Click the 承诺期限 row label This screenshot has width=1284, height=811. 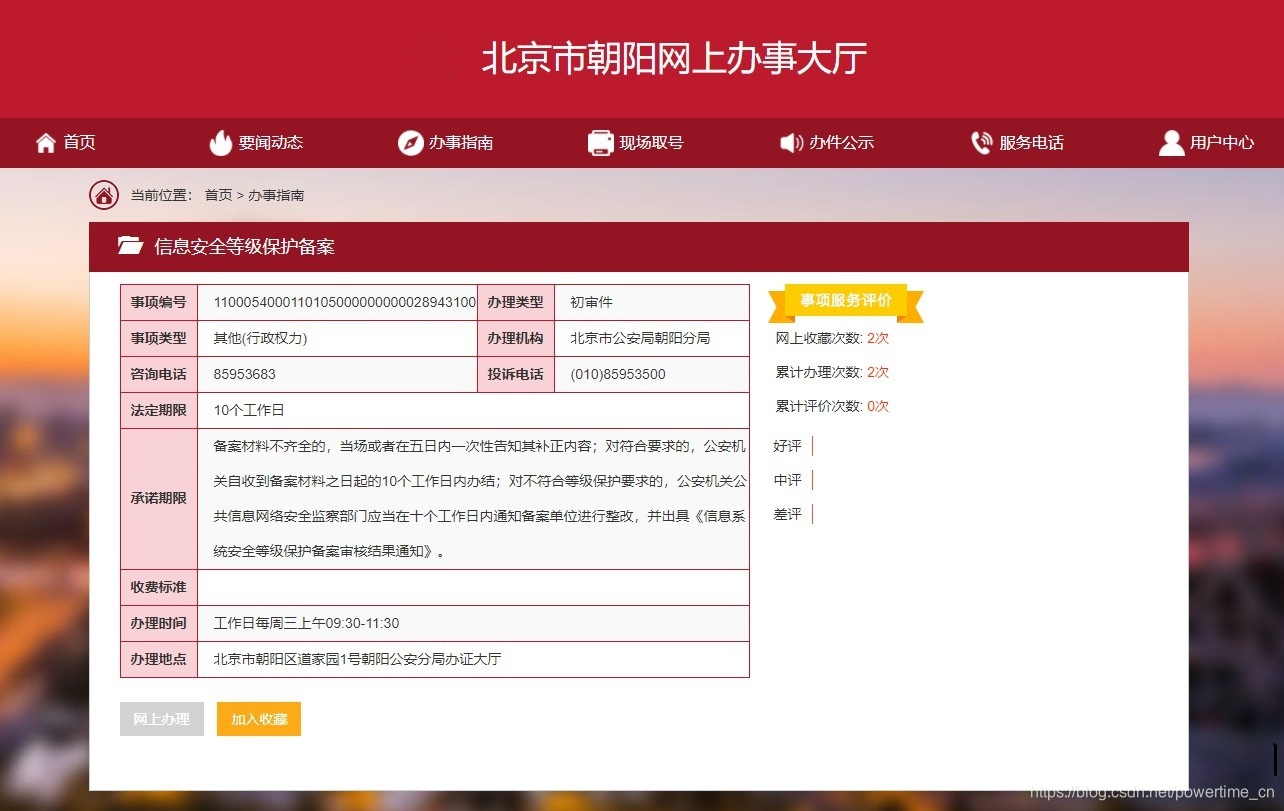coord(158,498)
